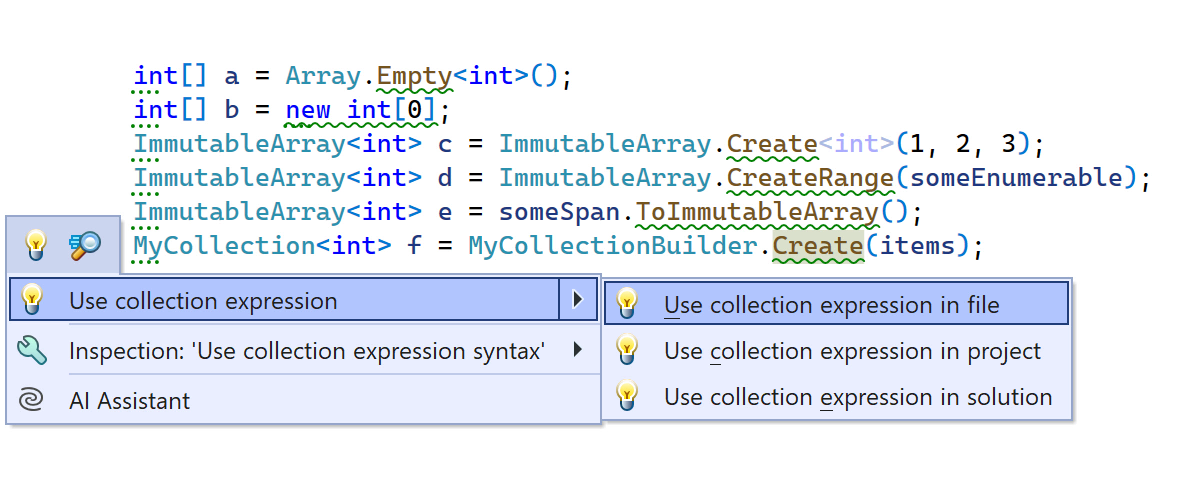Viewport: 1200px width, 500px height.
Task: Click highlighted Create in MyCollectionBuilder line
Action: coord(817,245)
